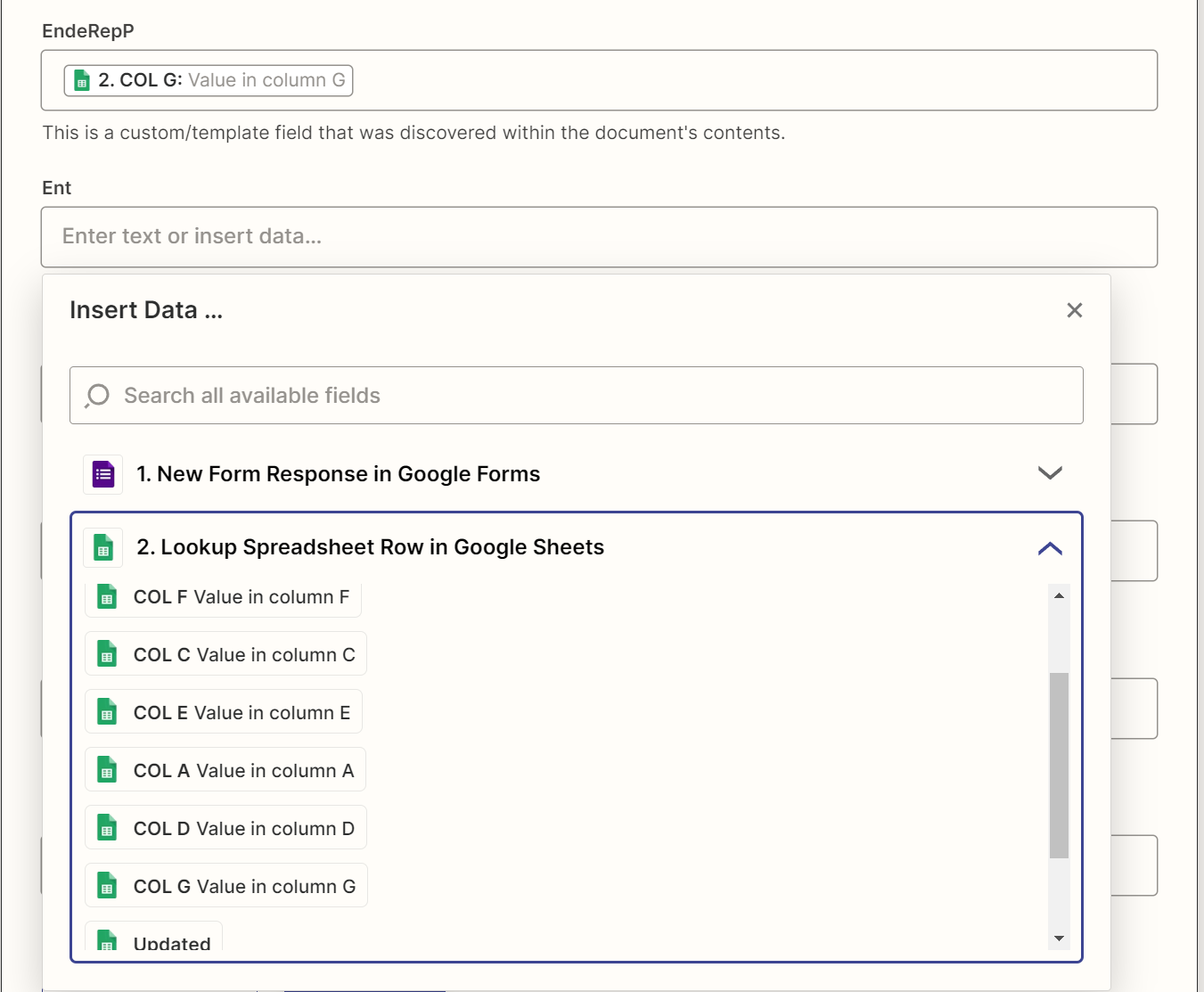Select COL D Value in column D
The height and width of the screenshot is (992, 1204).
pyautogui.click(x=225, y=828)
